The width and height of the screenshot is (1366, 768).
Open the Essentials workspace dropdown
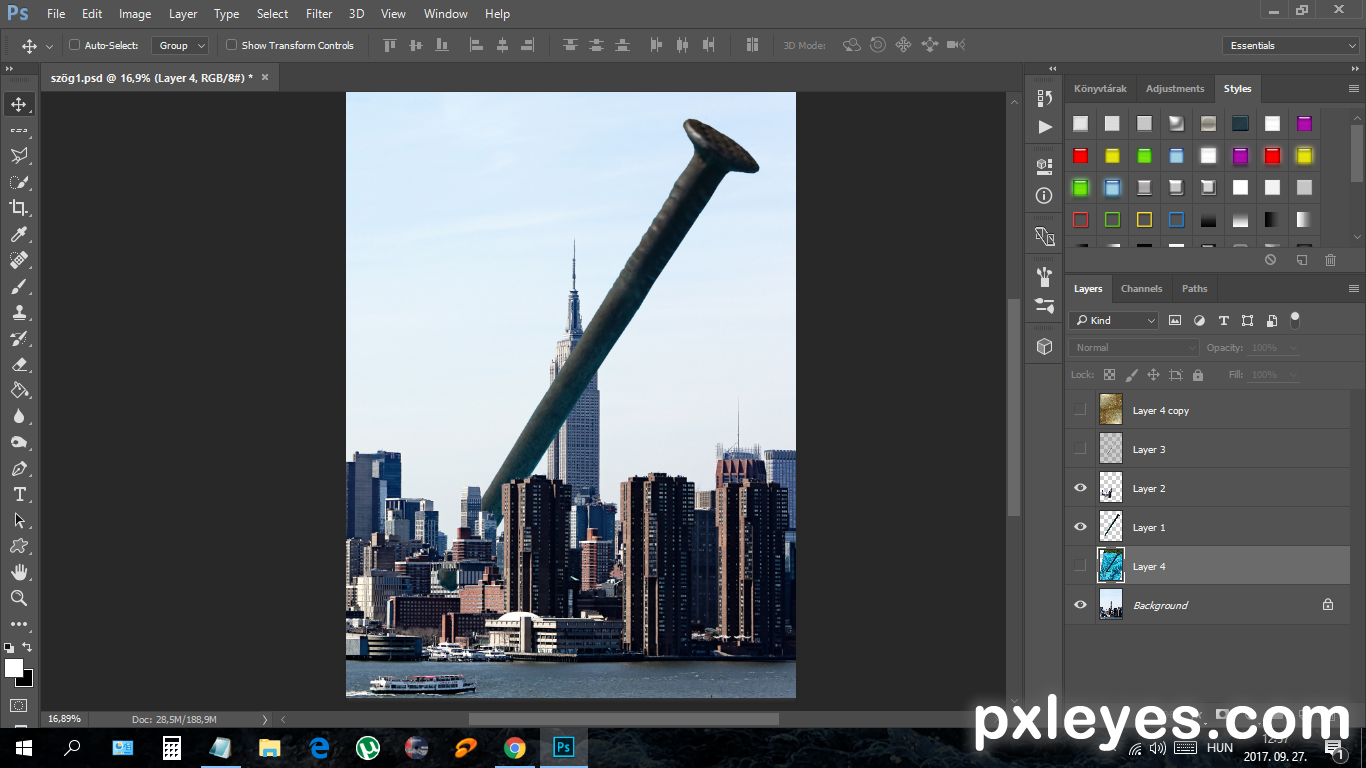point(1291,45)
